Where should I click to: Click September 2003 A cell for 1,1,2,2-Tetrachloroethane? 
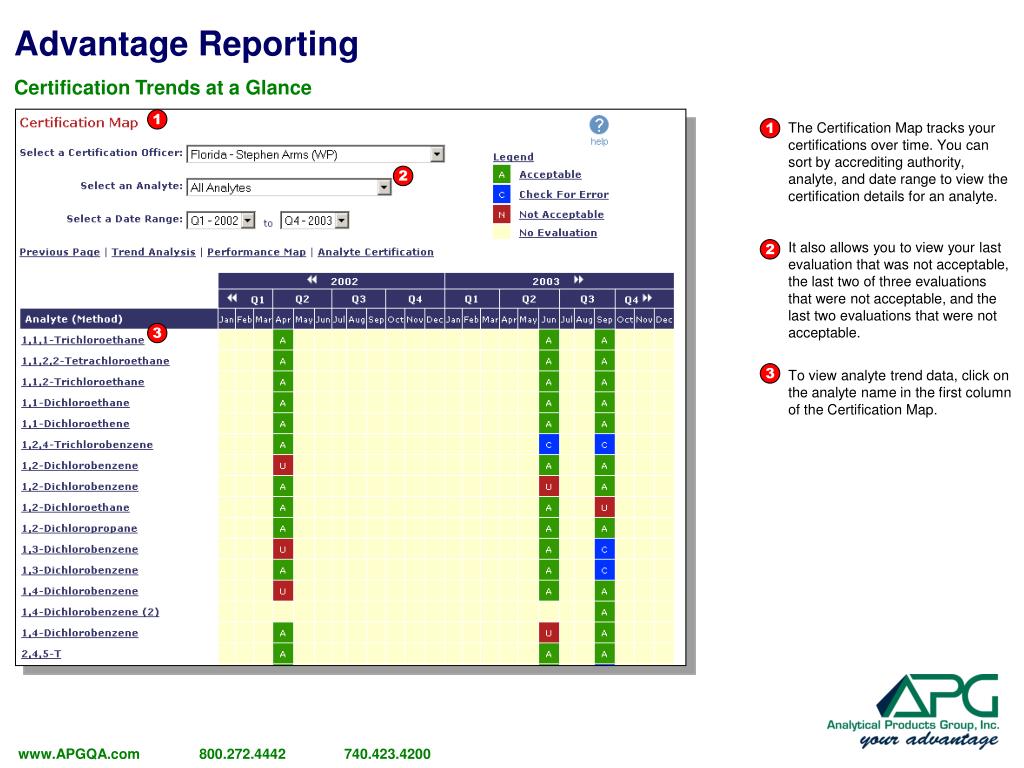(604, 361)
